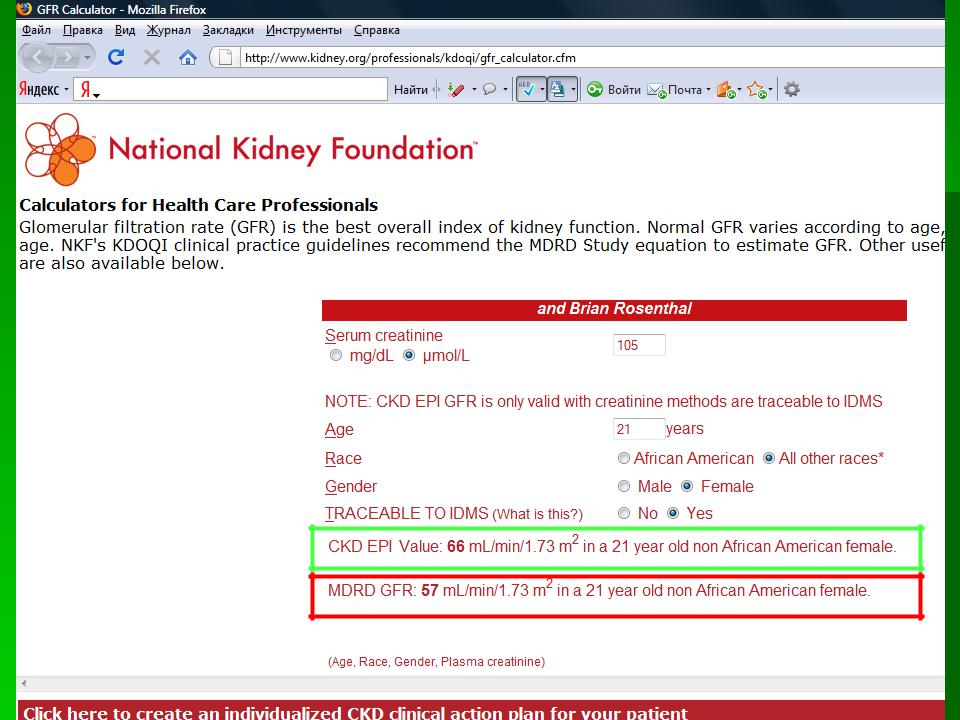Click the Serum creatinine label
The height and width of the screenshot is (720, 960).
click(384, 336)
